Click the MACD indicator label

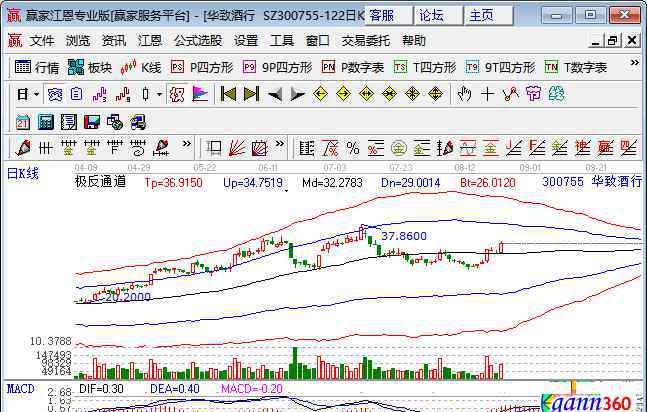tap(21, 389)
